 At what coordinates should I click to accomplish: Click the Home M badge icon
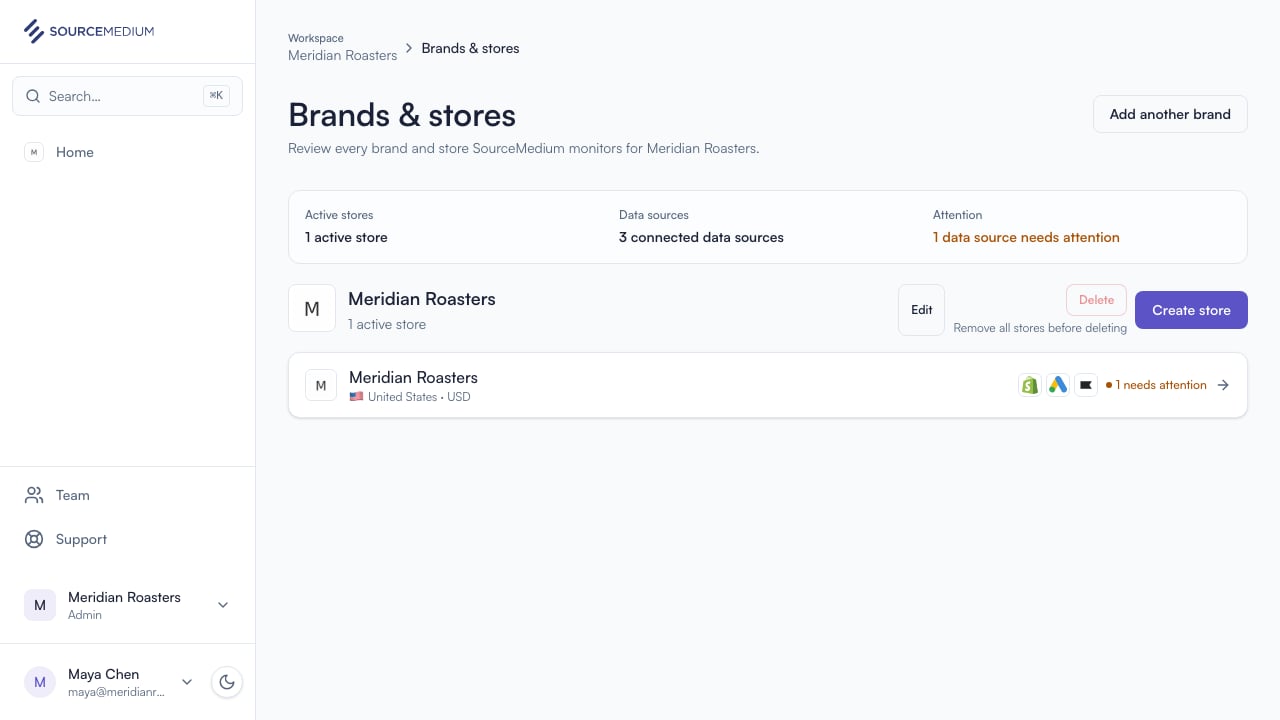pos(34,152)
